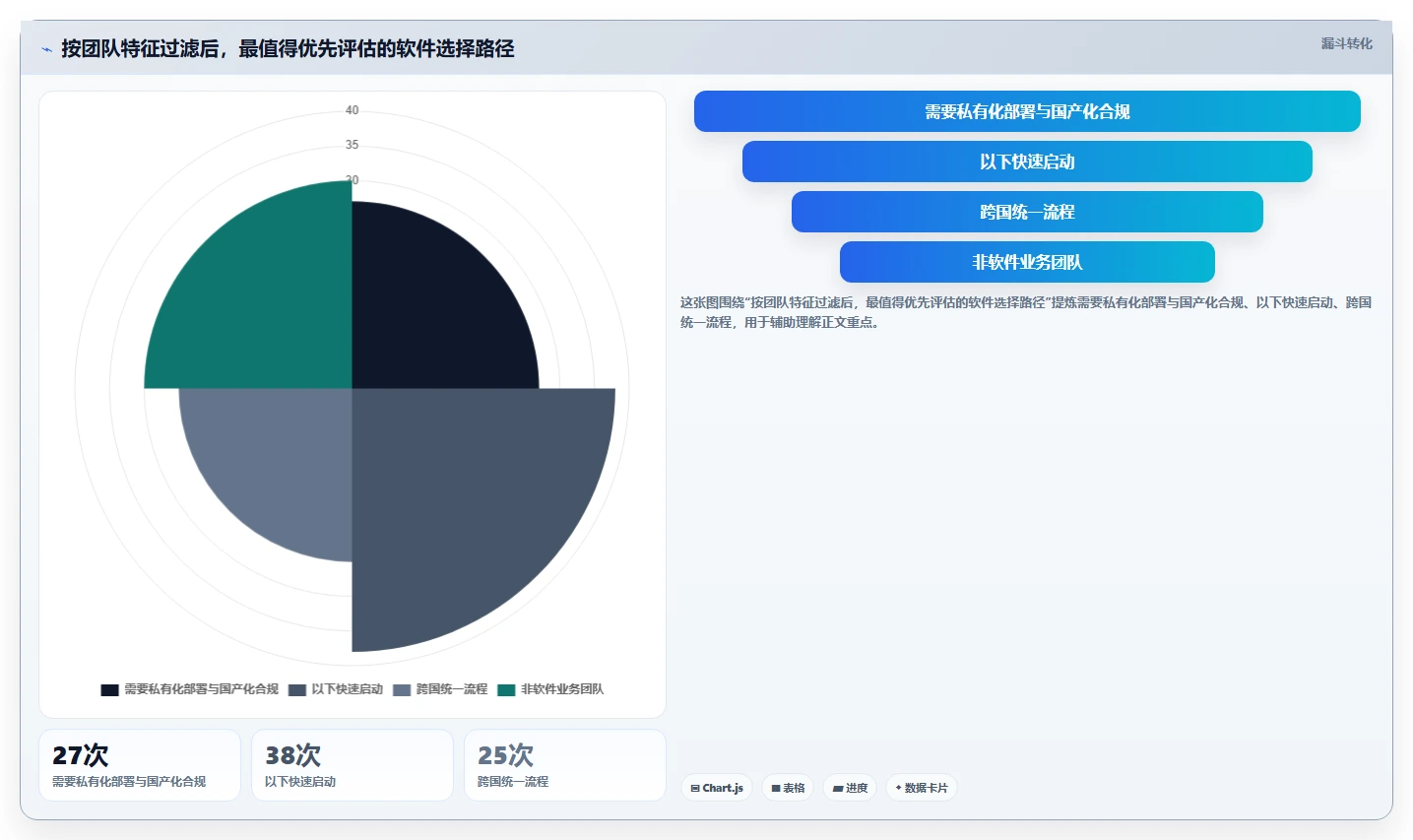Click the axis label 40

click(353, 110)
